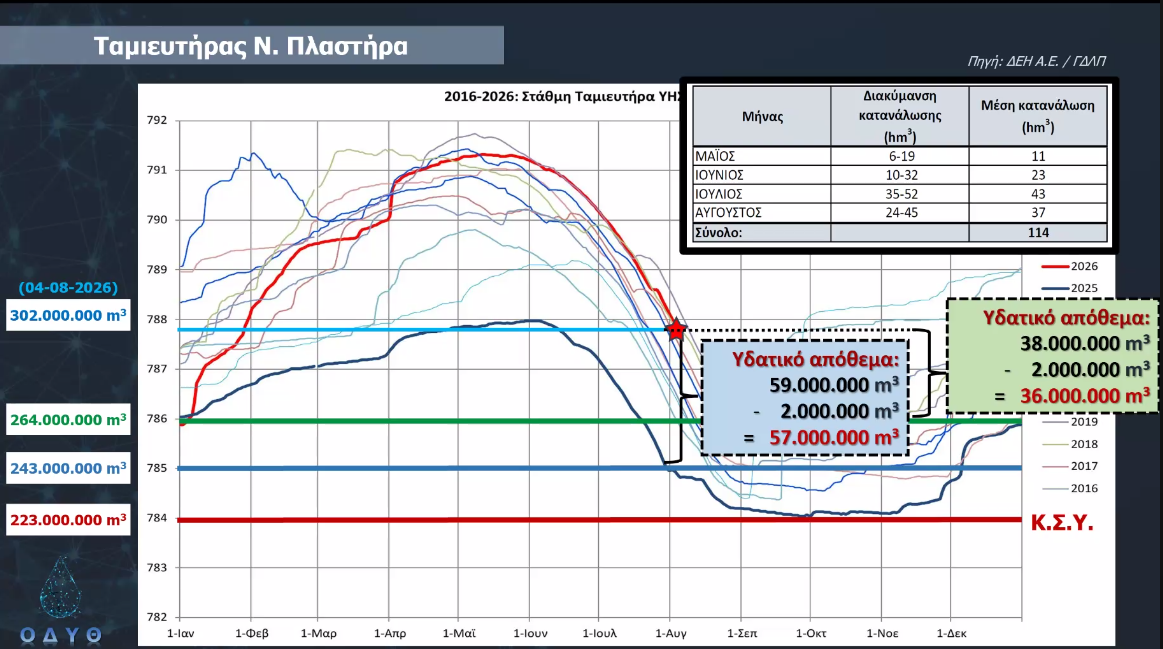Click the blue Υδατικό απόθεμα 57.000.000 box
Viewport: 1163px width, 649px height.
[x=805, y=398]
